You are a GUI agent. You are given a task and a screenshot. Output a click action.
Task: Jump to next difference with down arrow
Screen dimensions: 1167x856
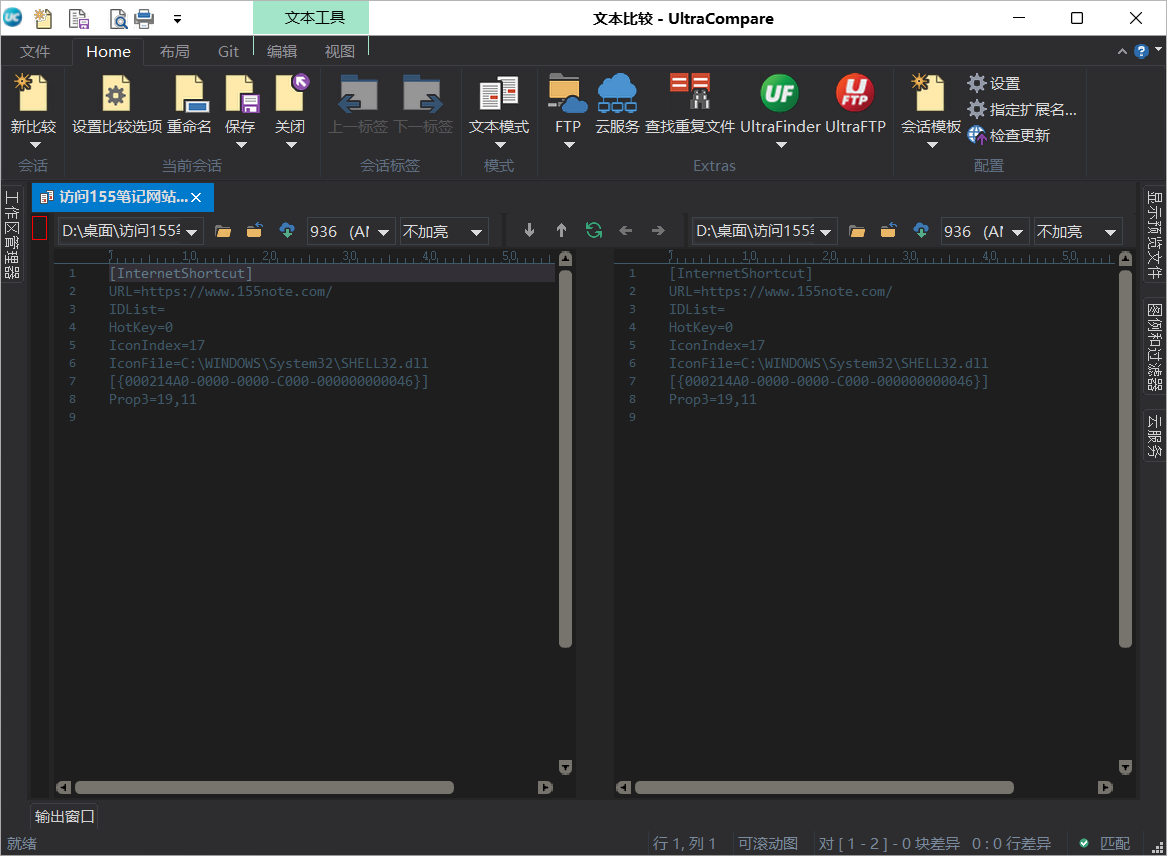tap(530, 231)
